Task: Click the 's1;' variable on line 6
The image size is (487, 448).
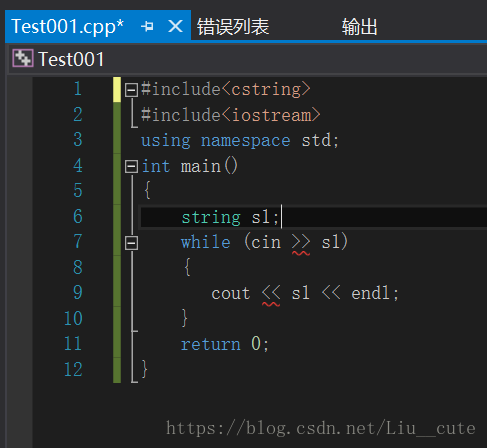Action: (x=265, y=217)
